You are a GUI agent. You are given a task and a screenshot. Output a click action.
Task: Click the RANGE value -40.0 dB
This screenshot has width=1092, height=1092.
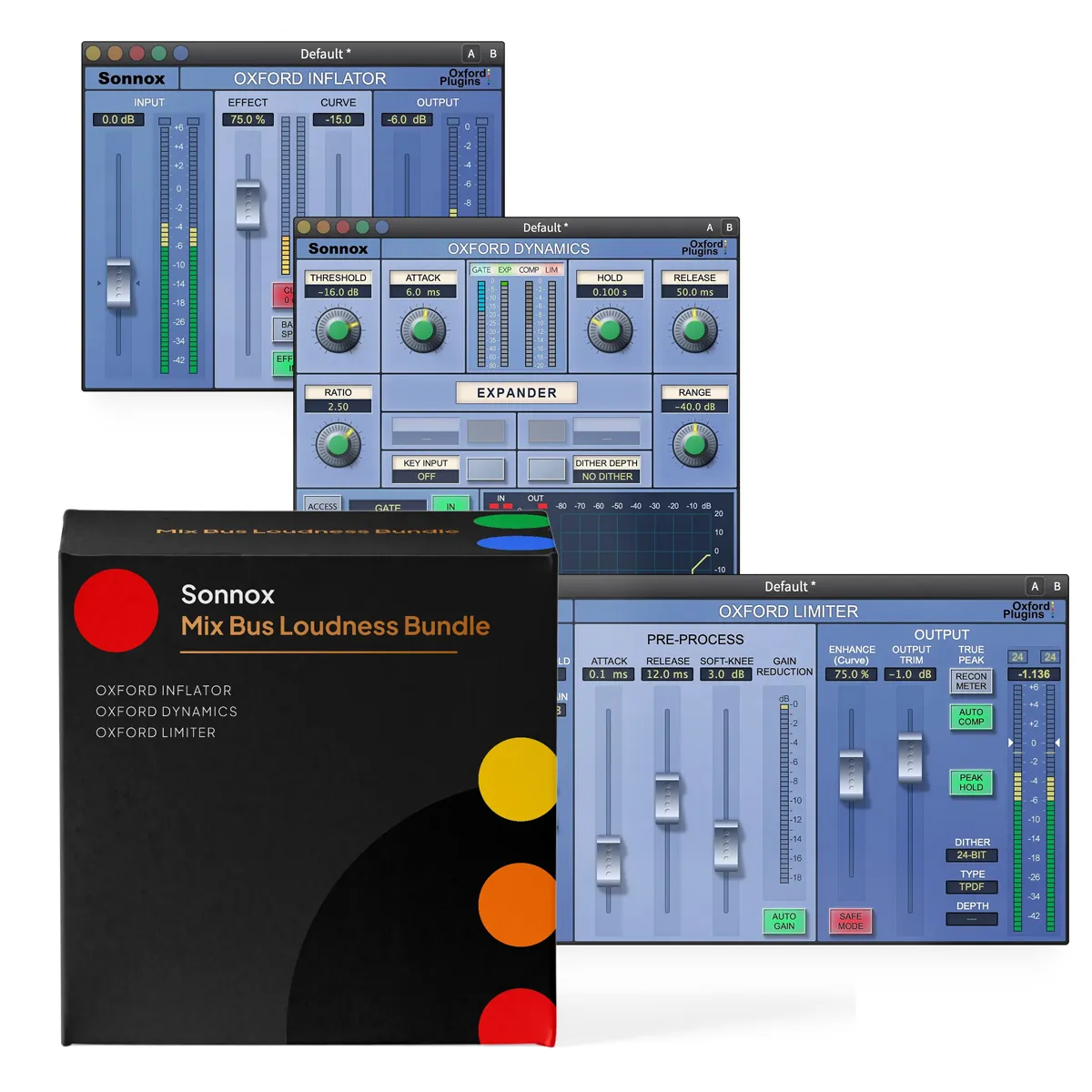click(x=694, y=407)
